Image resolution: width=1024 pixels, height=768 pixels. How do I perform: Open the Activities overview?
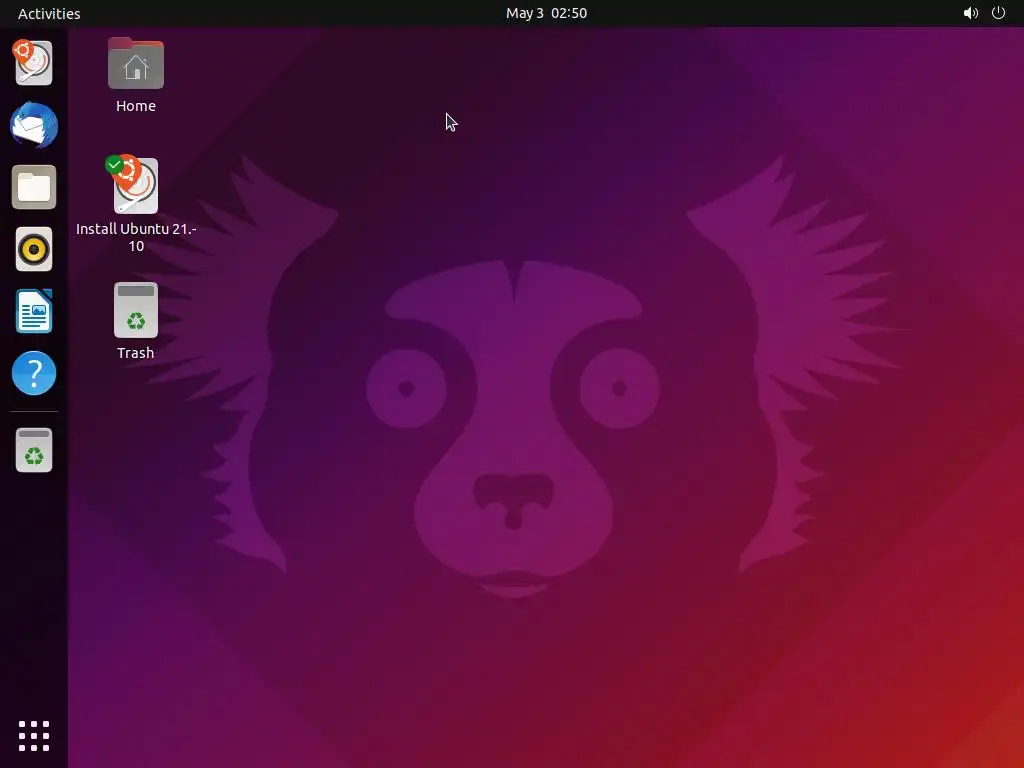click(x=49, y=13)
